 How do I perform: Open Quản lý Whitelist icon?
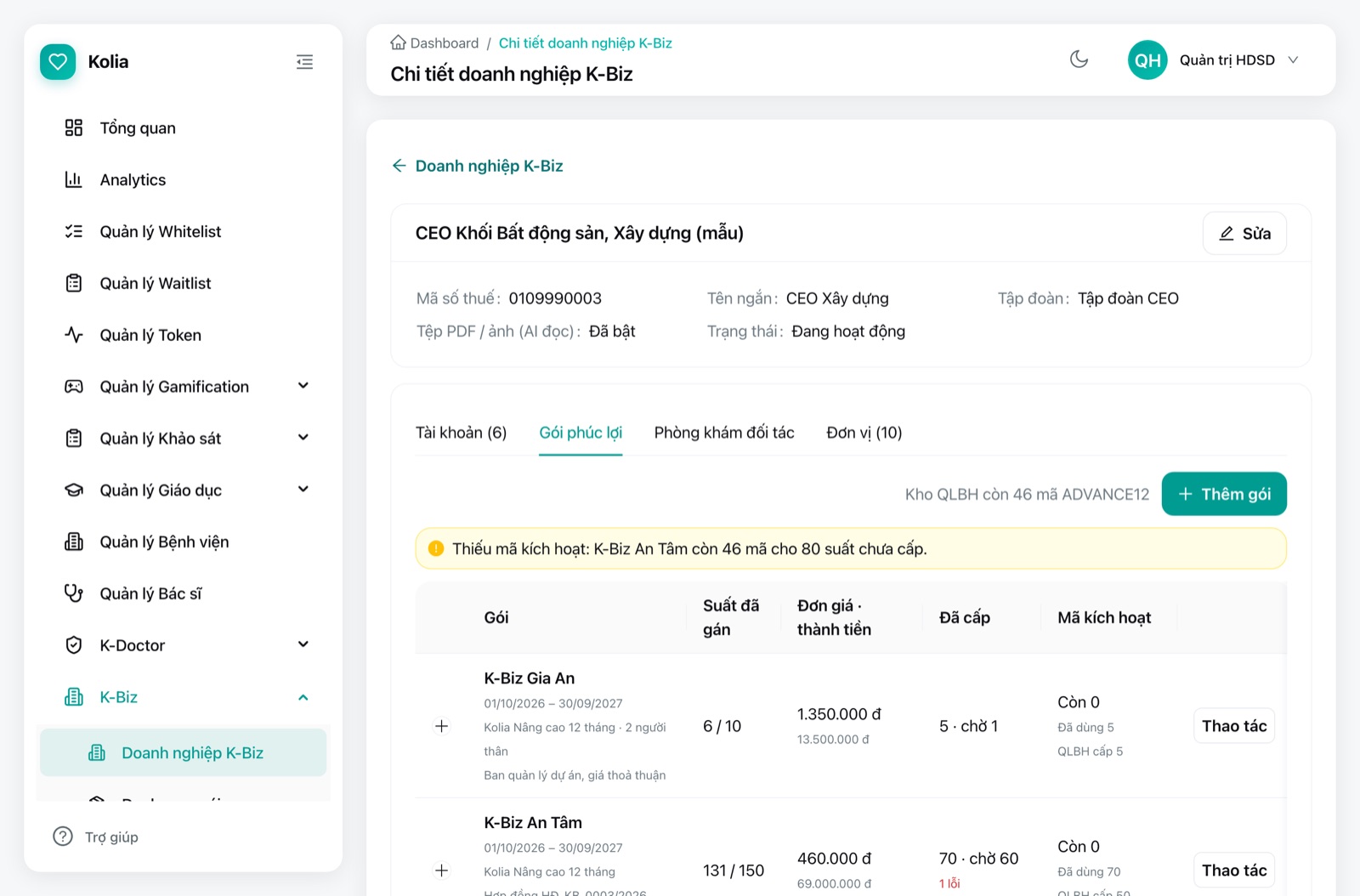[74, 231]
